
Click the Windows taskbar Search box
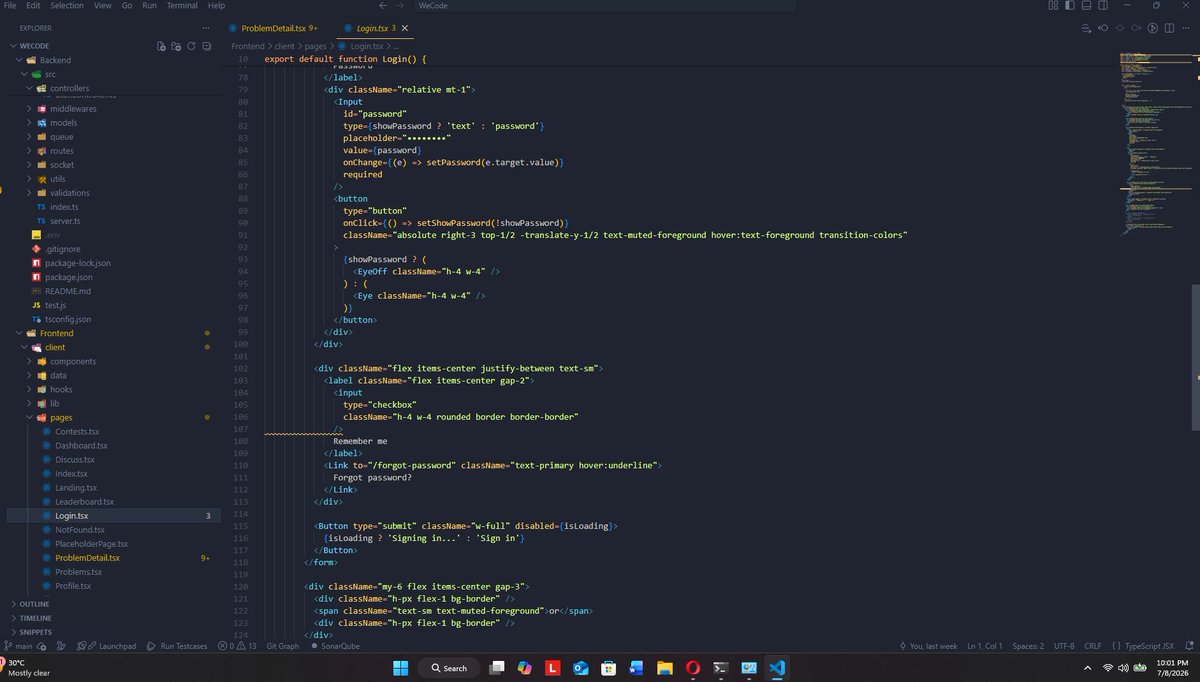448,668
